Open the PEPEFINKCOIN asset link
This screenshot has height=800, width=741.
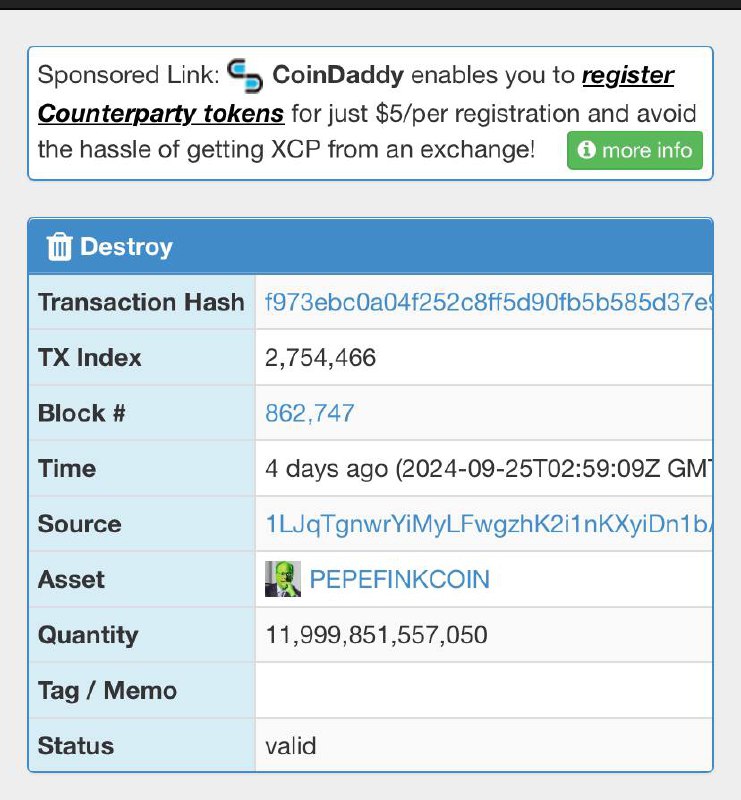400,580
